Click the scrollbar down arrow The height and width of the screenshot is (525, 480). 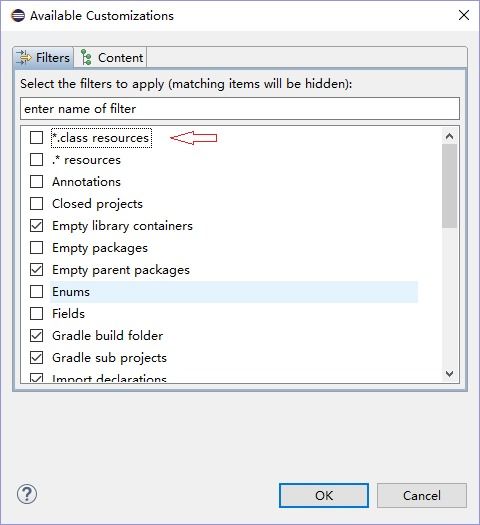tap(450, 373)
